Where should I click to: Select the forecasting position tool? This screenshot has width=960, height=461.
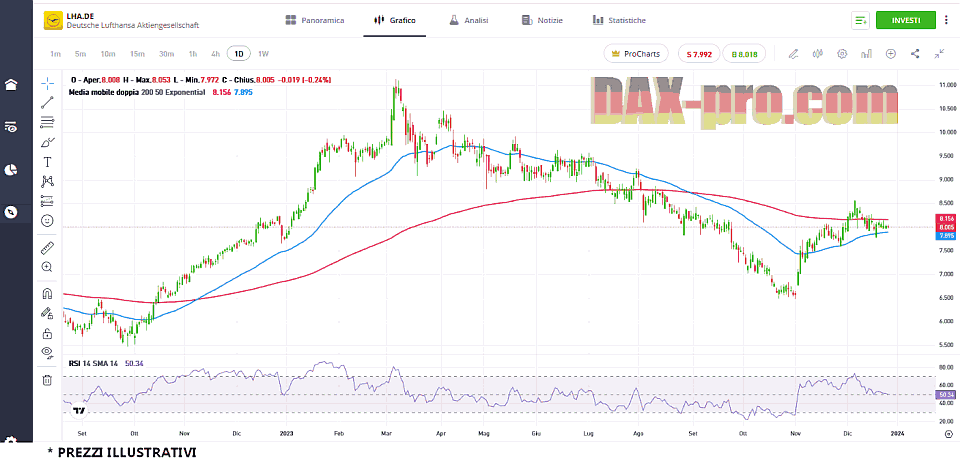click(x=47, y=200)
